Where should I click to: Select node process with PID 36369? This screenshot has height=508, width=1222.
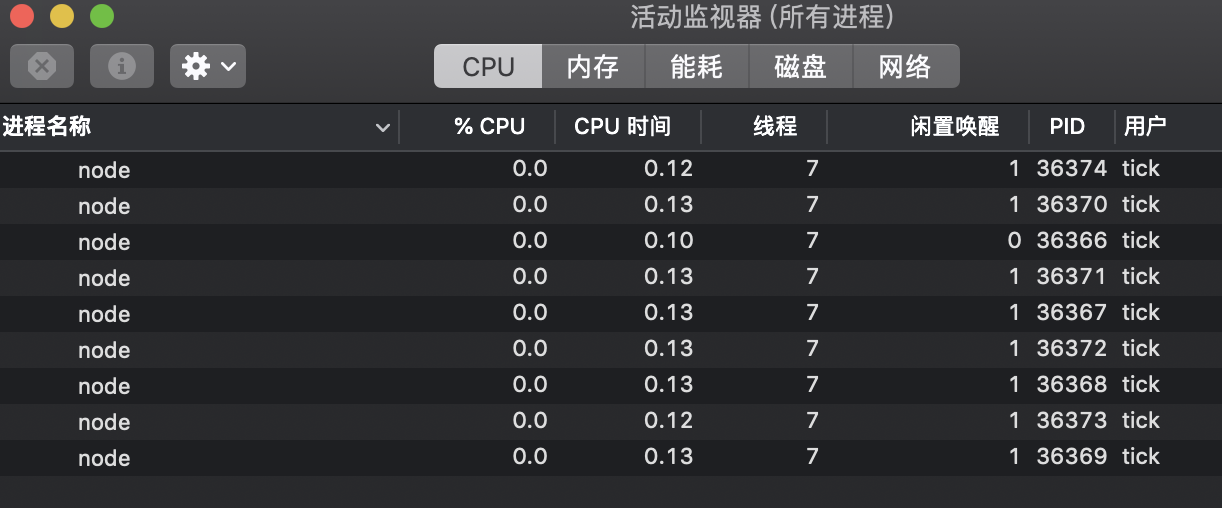pos(611,458)
